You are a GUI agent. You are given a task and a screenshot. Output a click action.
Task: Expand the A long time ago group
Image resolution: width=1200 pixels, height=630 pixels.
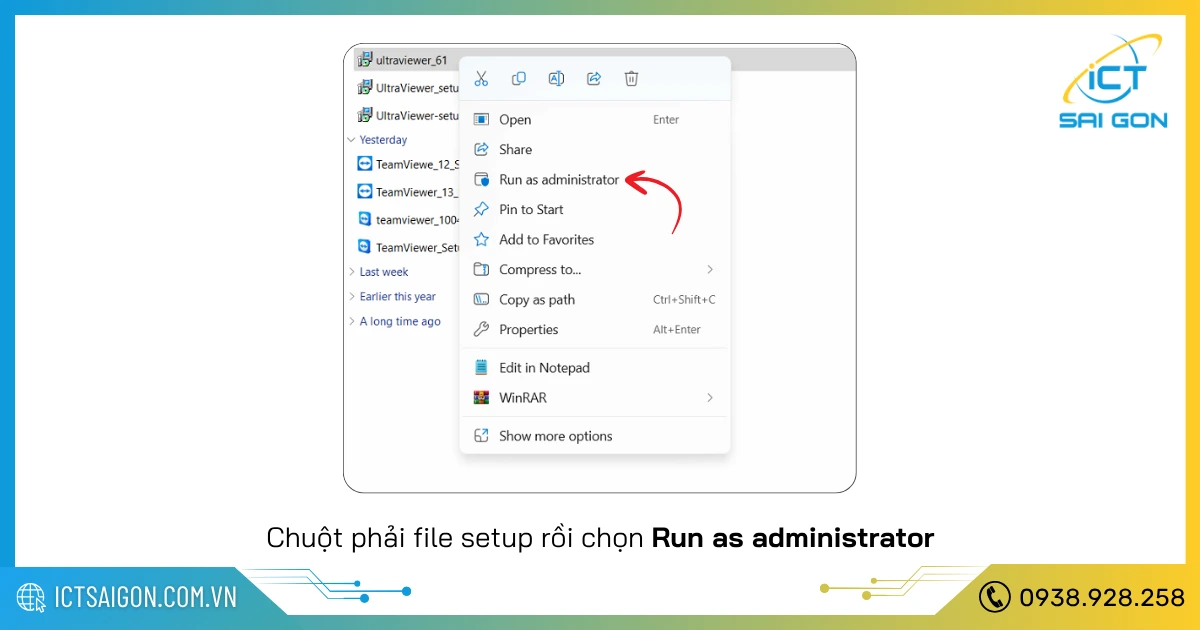pyautogui.click(x=351, y=322)
